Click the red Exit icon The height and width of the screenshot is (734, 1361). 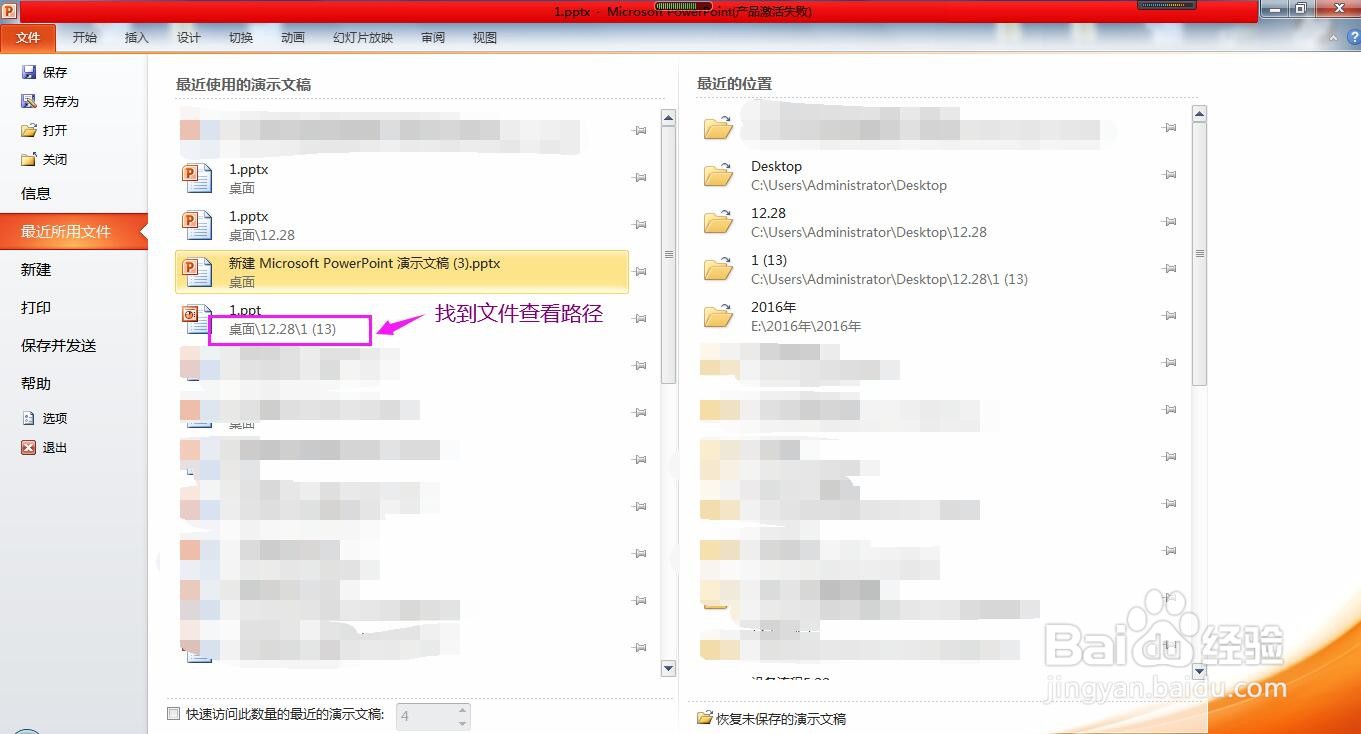coord(29,447)
